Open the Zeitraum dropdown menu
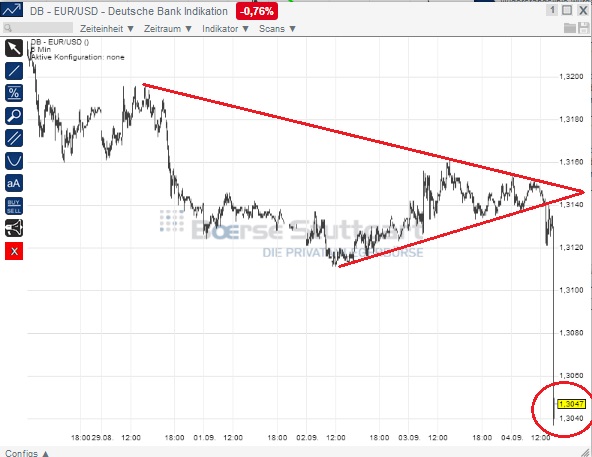The height and width of the screenshot is (457, 592). pos(168,29)
